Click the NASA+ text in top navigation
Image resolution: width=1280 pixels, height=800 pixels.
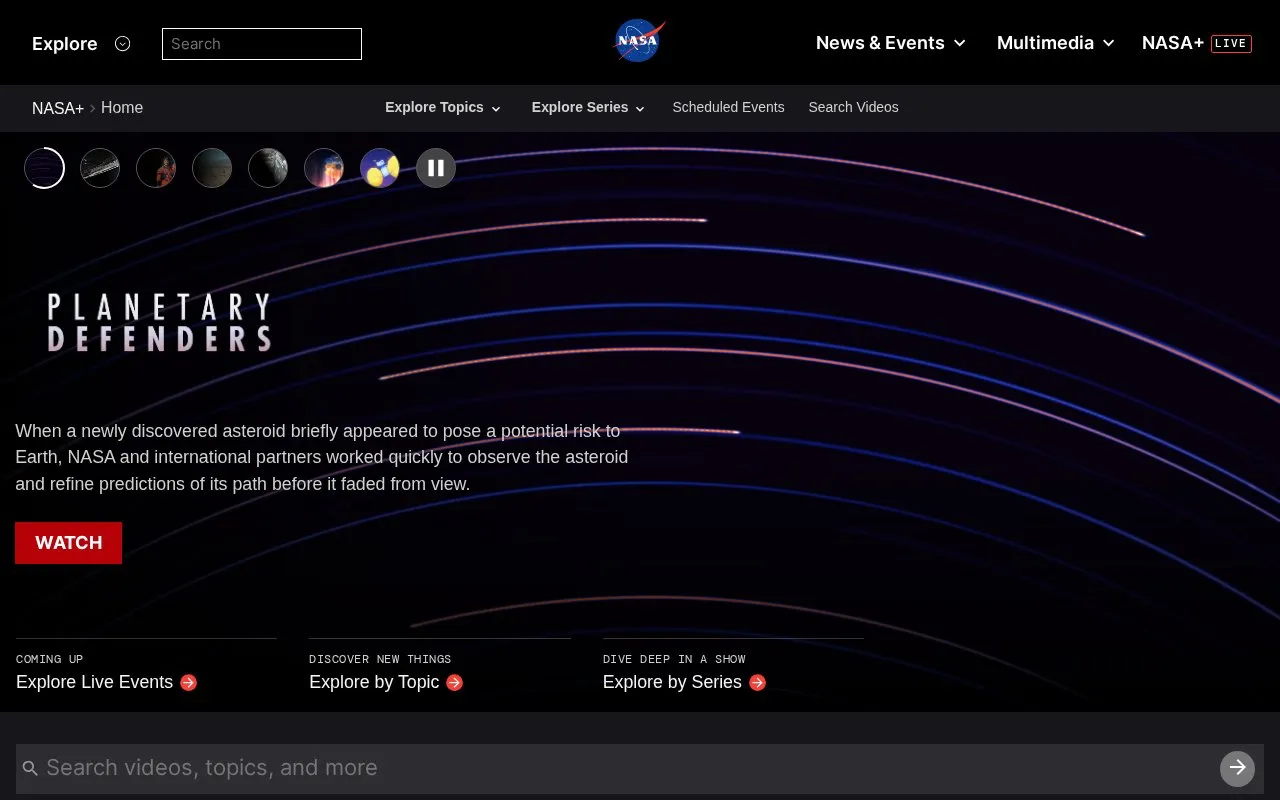(x=1173, y=43)
